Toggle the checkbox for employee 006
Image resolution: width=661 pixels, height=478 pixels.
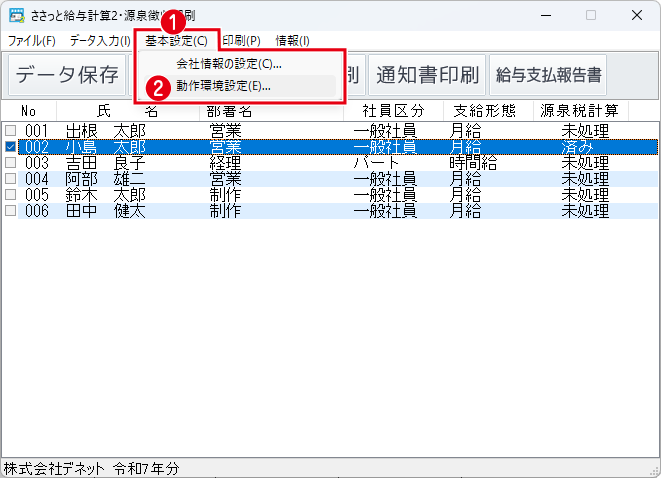tap(11, 211)
